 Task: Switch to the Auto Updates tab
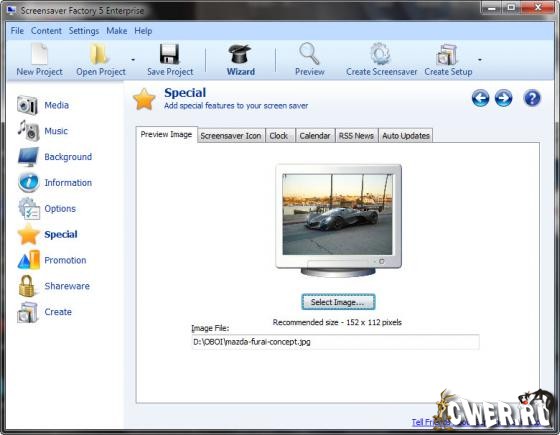(406, 136)
